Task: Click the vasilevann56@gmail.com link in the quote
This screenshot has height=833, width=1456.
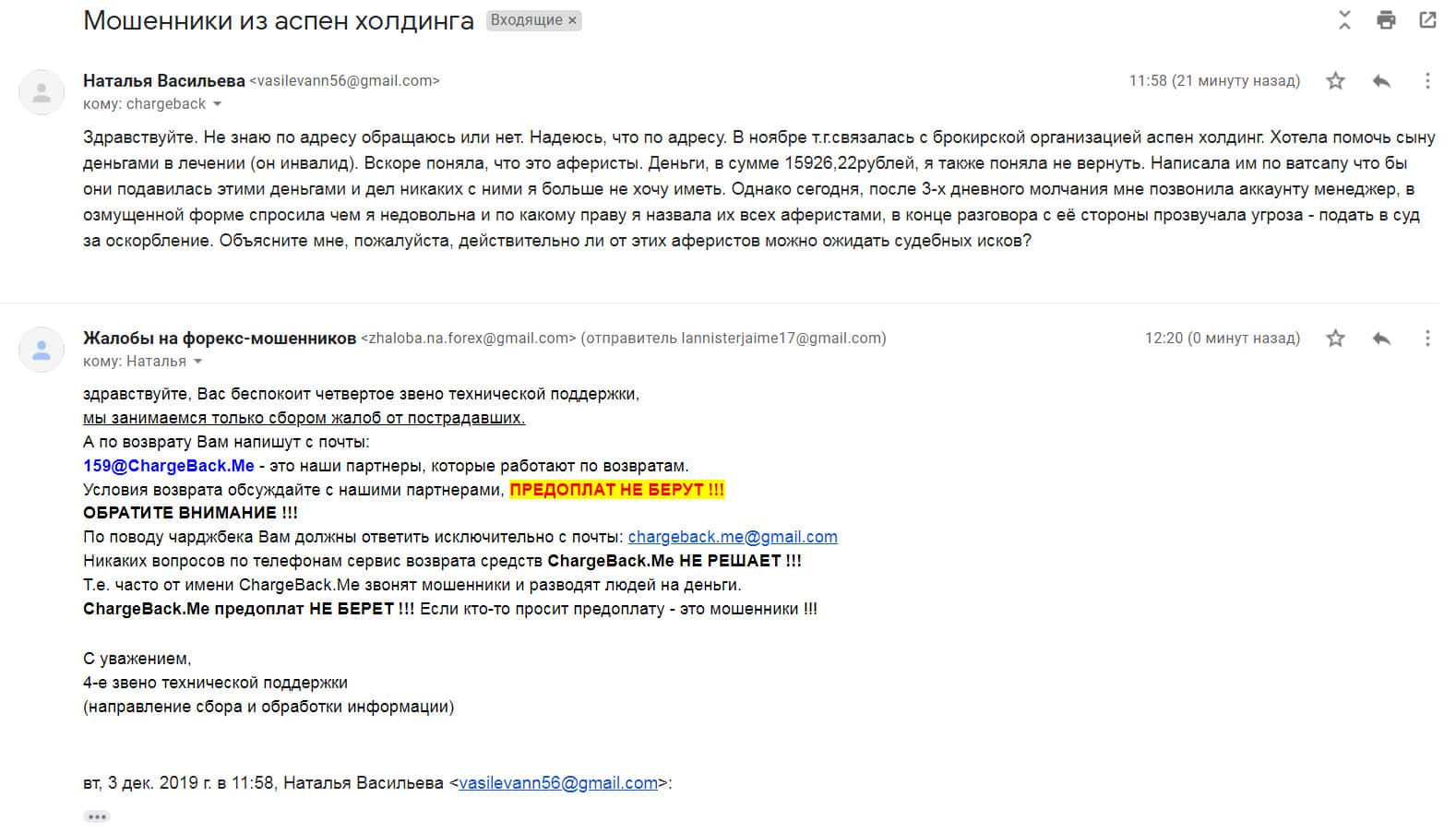Action: click(x=558, y=783)
